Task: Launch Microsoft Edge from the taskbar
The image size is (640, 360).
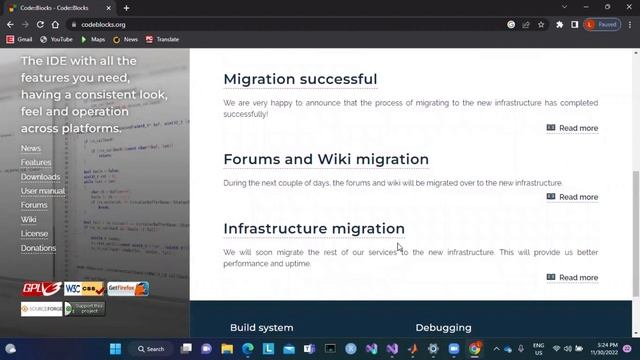Action: pos(248,349)
